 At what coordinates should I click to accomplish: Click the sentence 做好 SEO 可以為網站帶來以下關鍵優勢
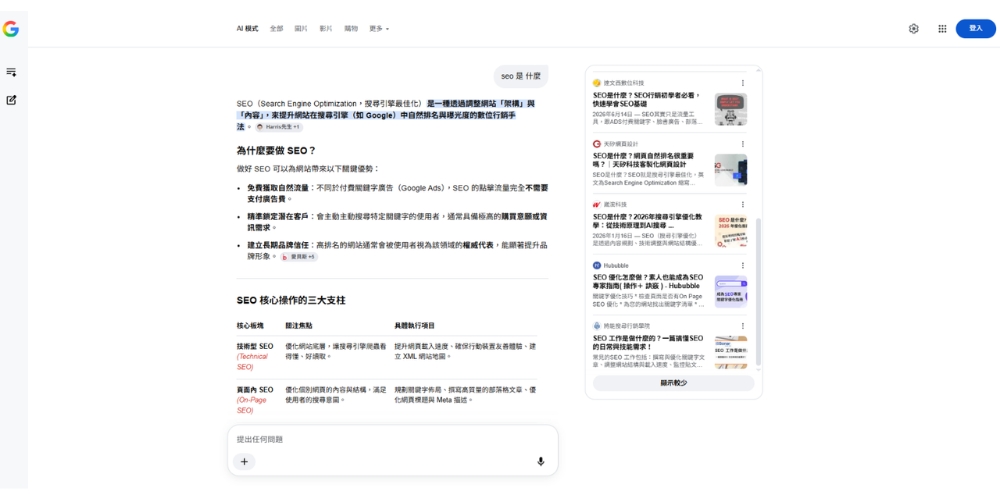[x=307, y=169]
